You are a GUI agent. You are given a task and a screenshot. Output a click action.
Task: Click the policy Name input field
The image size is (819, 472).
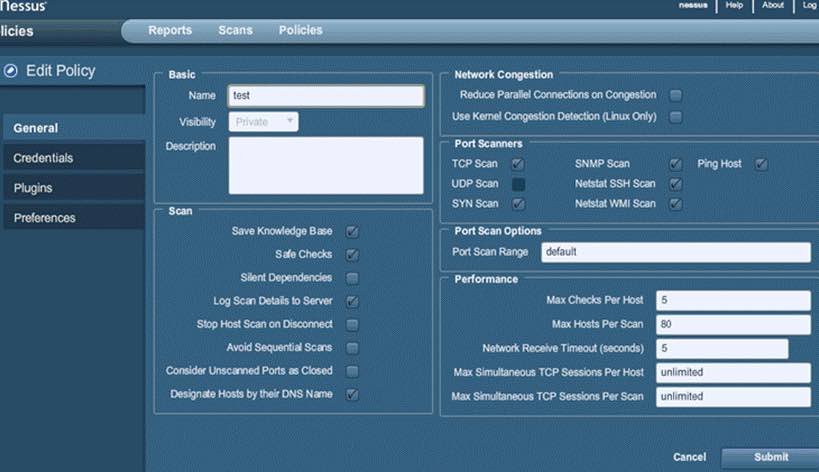click(x=326, y=96)
